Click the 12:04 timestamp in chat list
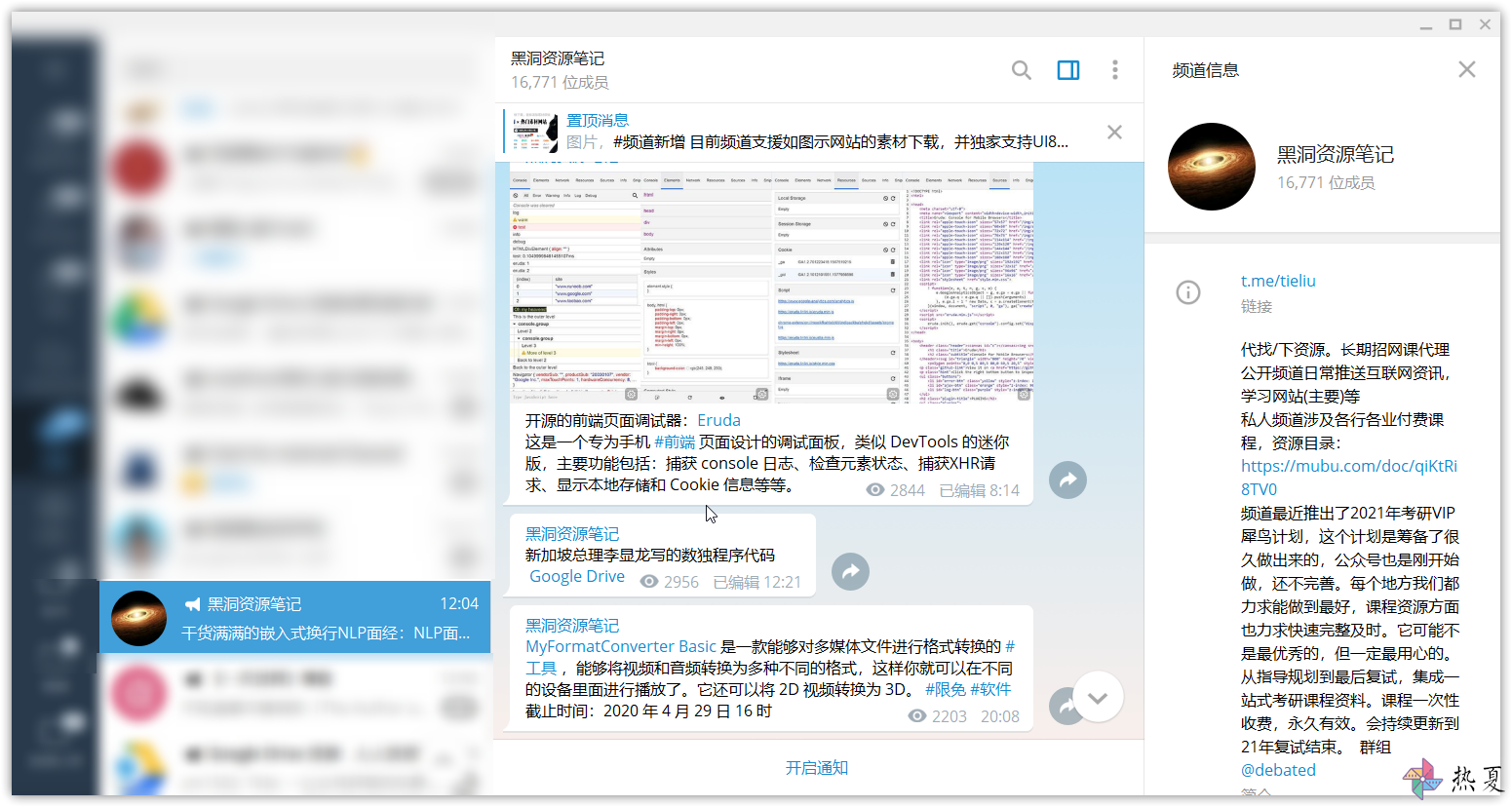 point(459,603)
